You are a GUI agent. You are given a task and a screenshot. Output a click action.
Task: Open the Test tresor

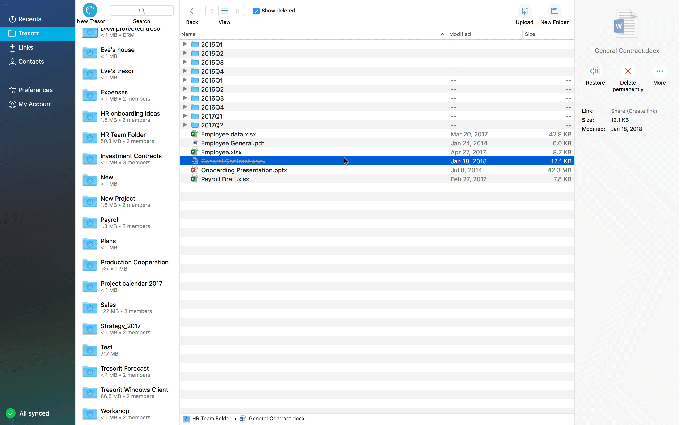click(128, 350)
